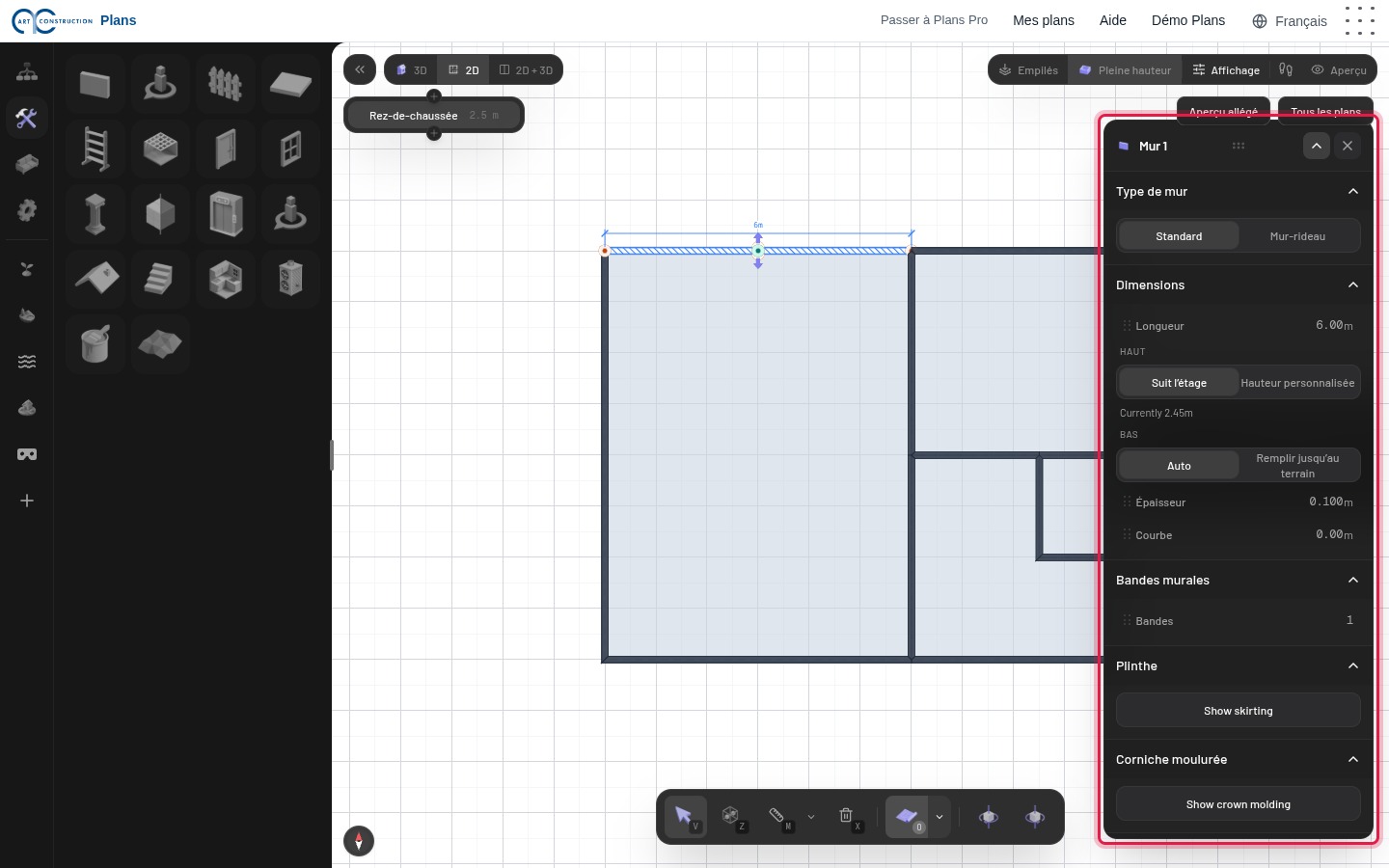Viewport: 1389px width, 868px height.
Task: Choose Hauteur personnalisée for wall top
Action: tap(1297, 383)
